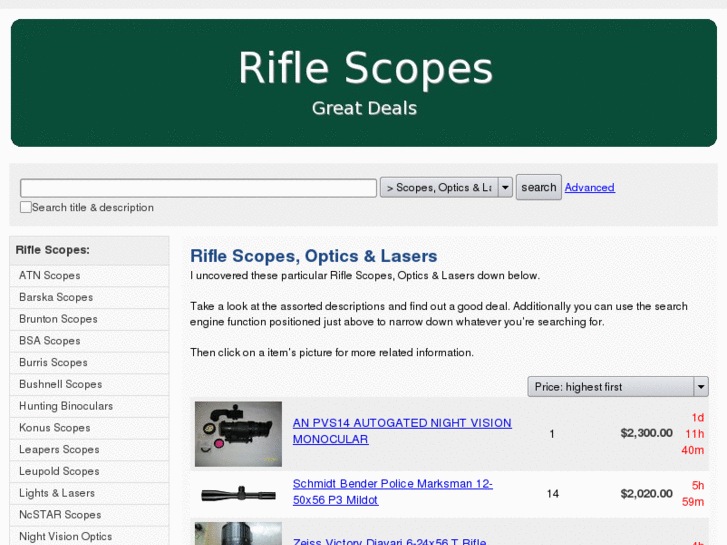
Task: Select ATN Scopes in the sidebar
Action: [49, 276]
